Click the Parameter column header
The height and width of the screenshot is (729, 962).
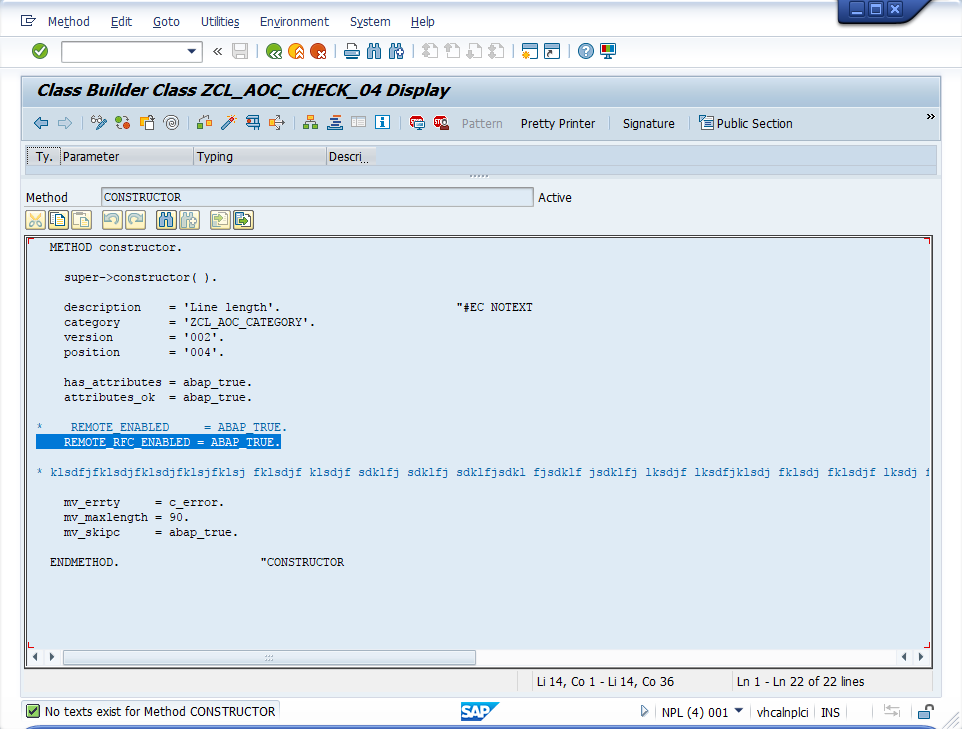point(127,156)
